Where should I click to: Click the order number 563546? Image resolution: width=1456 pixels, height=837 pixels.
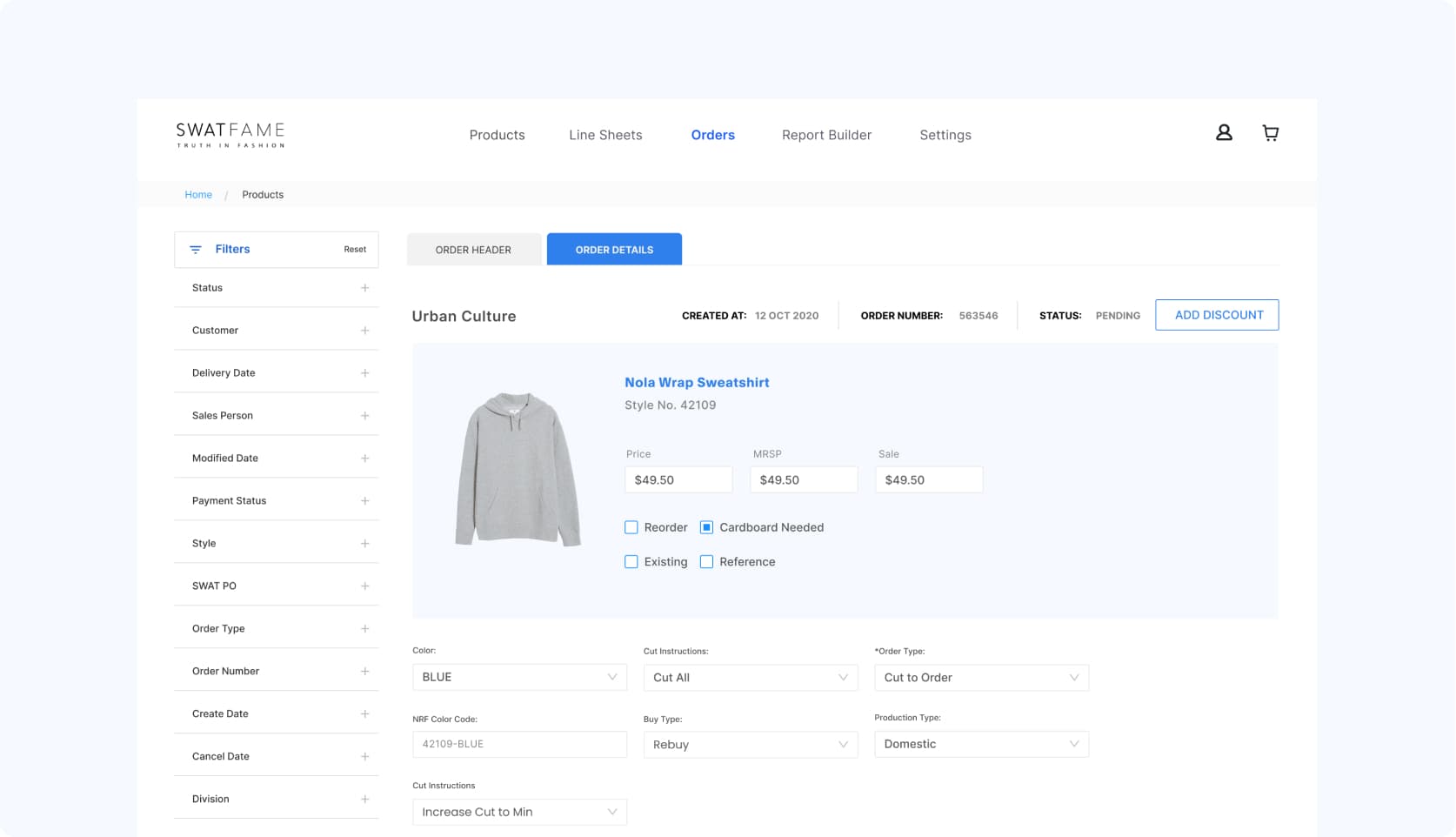pyautogui.click(x=978, y=316)
